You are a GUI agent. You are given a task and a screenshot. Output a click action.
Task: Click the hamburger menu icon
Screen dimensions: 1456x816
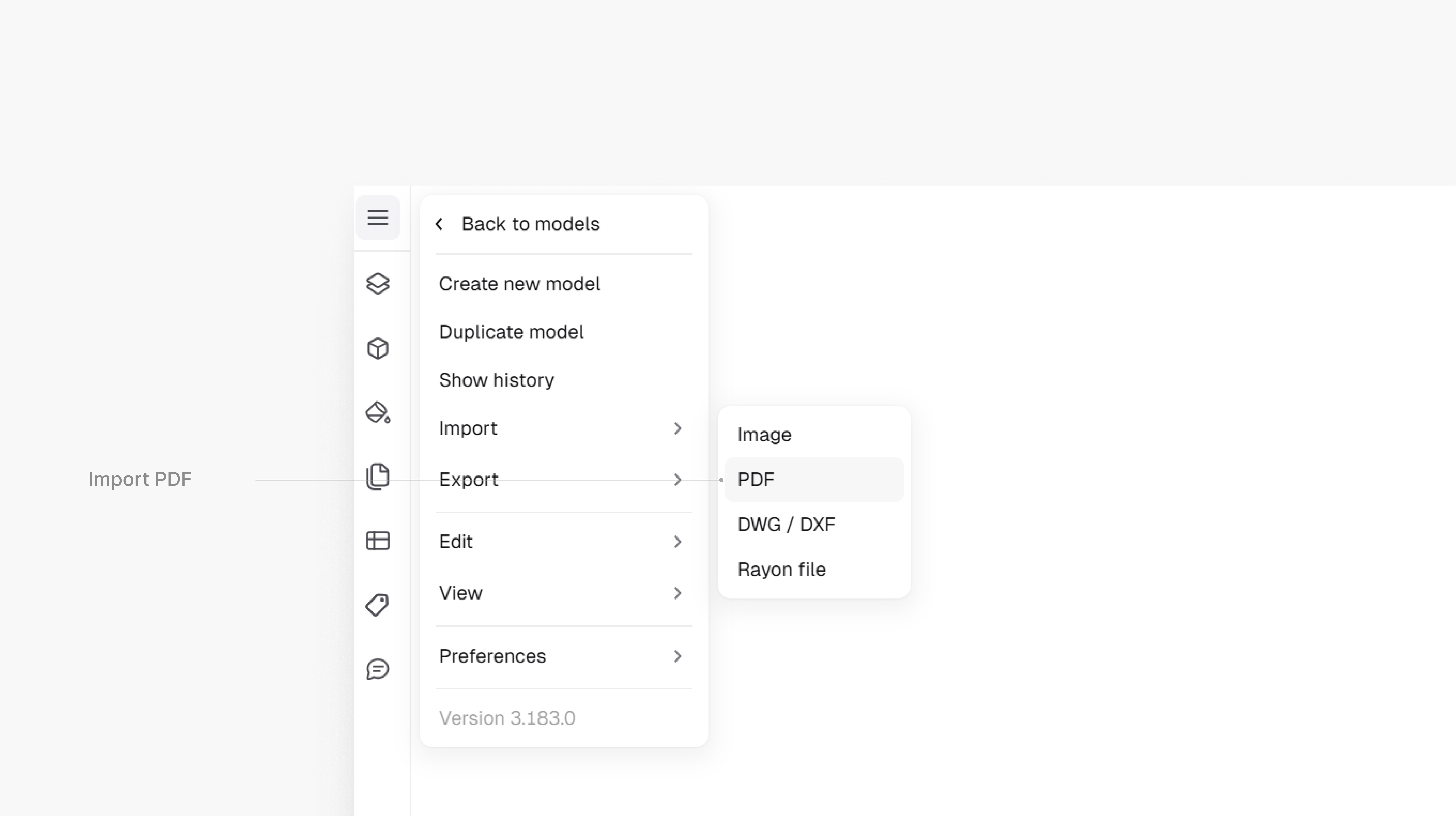(x=378, y=218)
